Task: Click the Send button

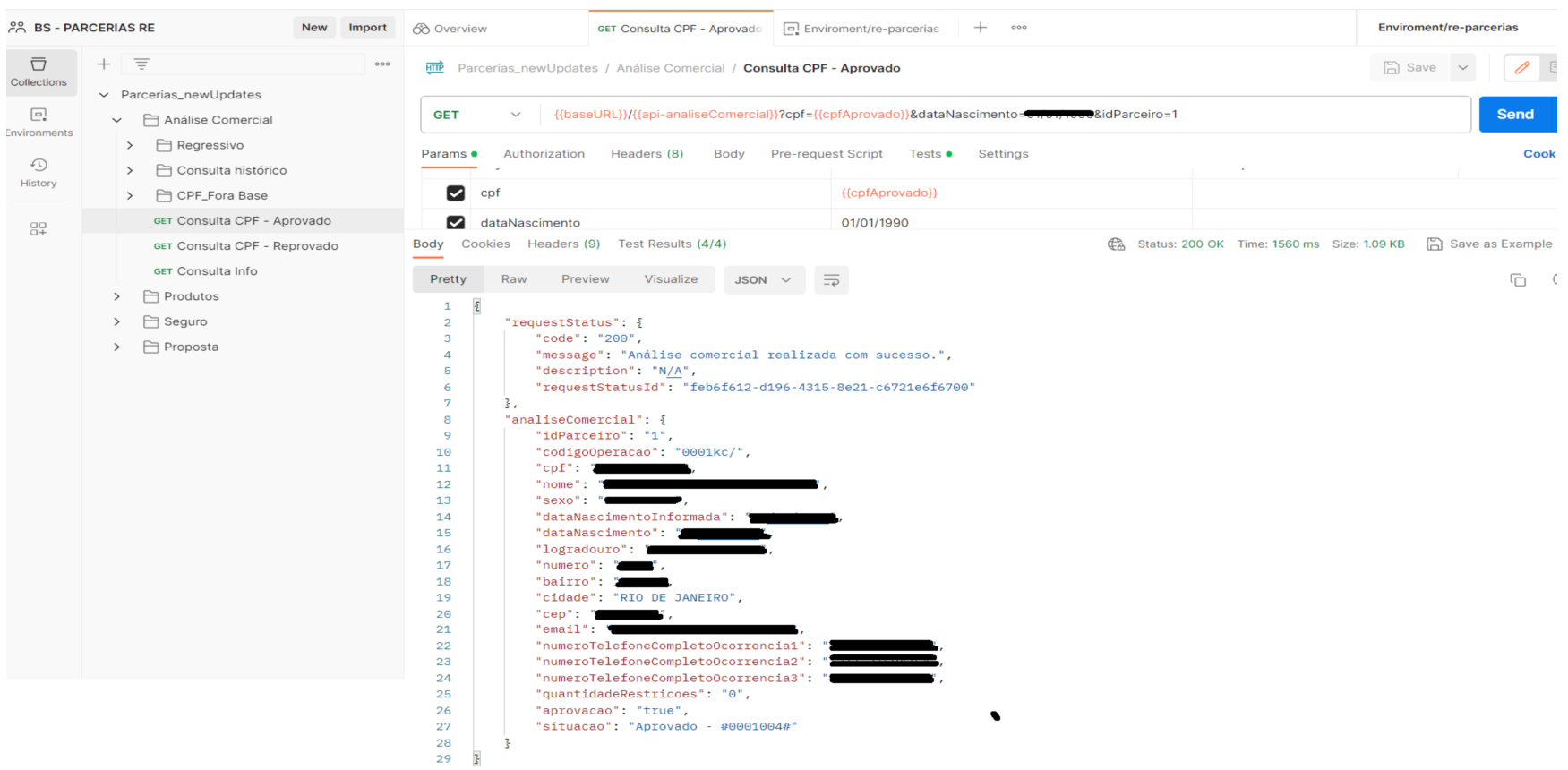Action: tap(1515, 115)
